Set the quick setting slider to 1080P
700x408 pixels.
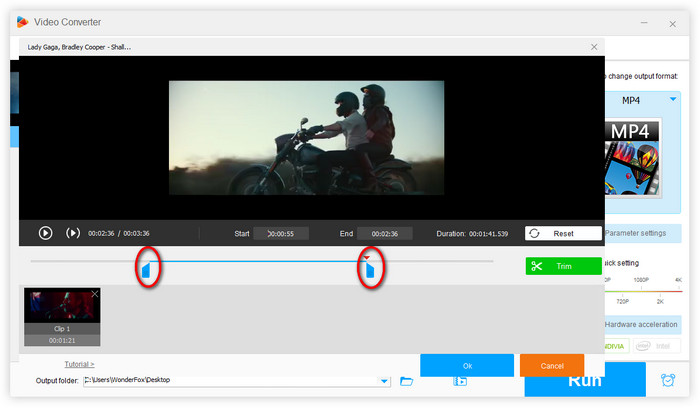[x=641, y=280]
